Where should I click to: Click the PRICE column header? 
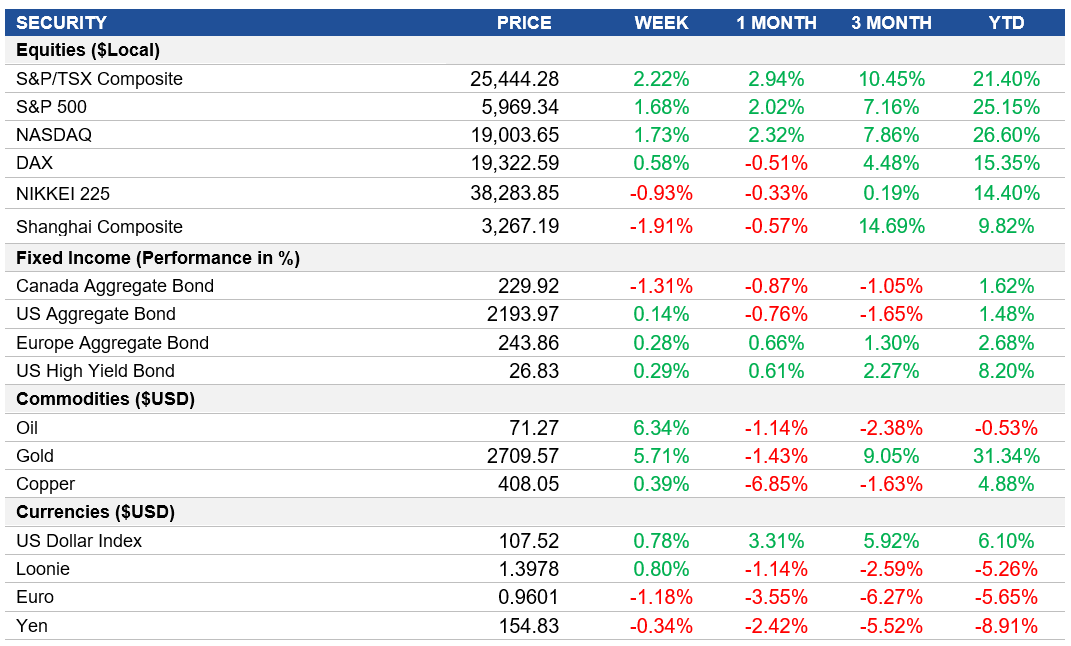pyautogui.click(x=523, y=22)
